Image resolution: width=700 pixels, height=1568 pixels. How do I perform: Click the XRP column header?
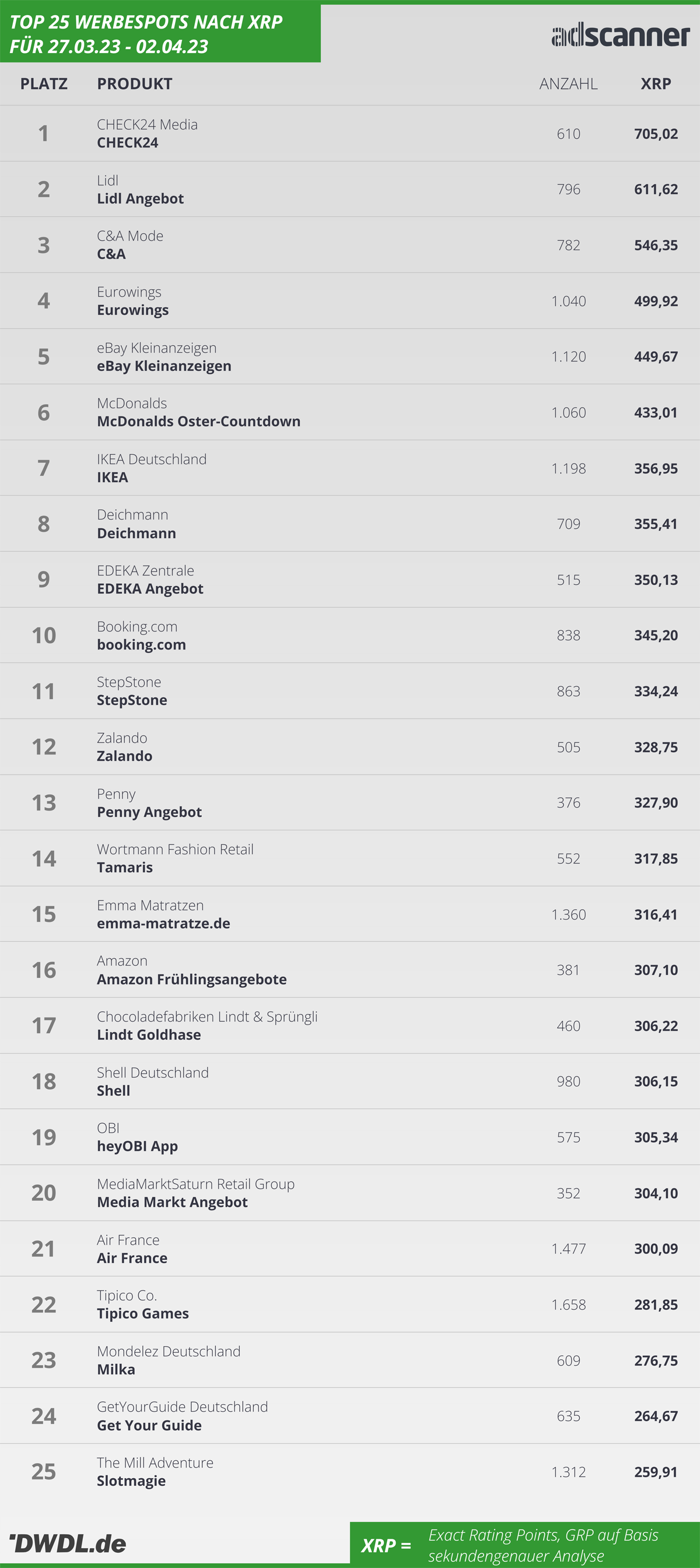[x=656, y=84]
